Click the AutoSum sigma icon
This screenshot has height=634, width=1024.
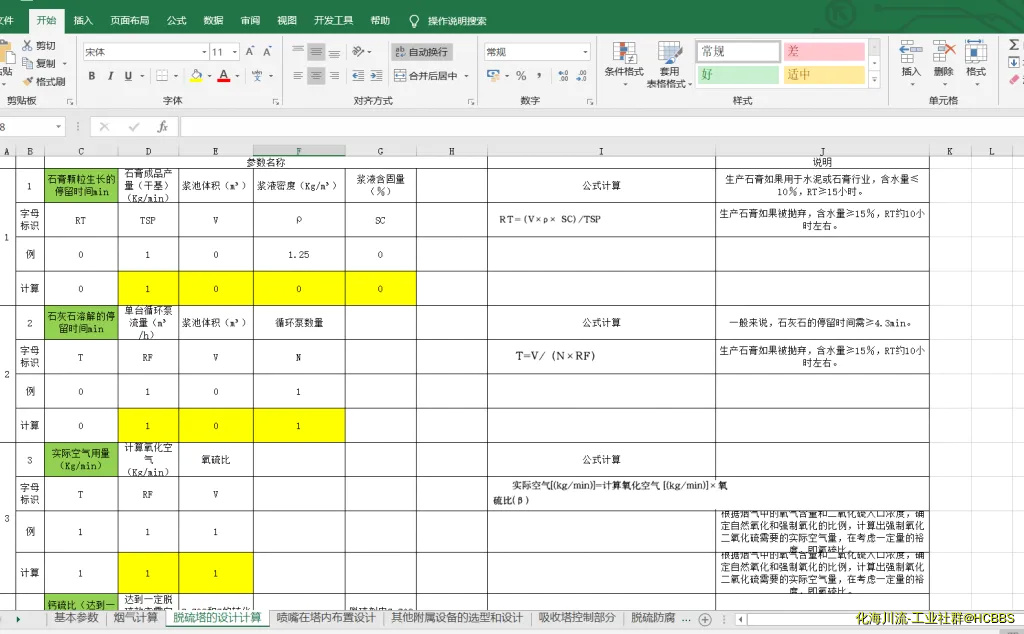[x=1014, y=44]
